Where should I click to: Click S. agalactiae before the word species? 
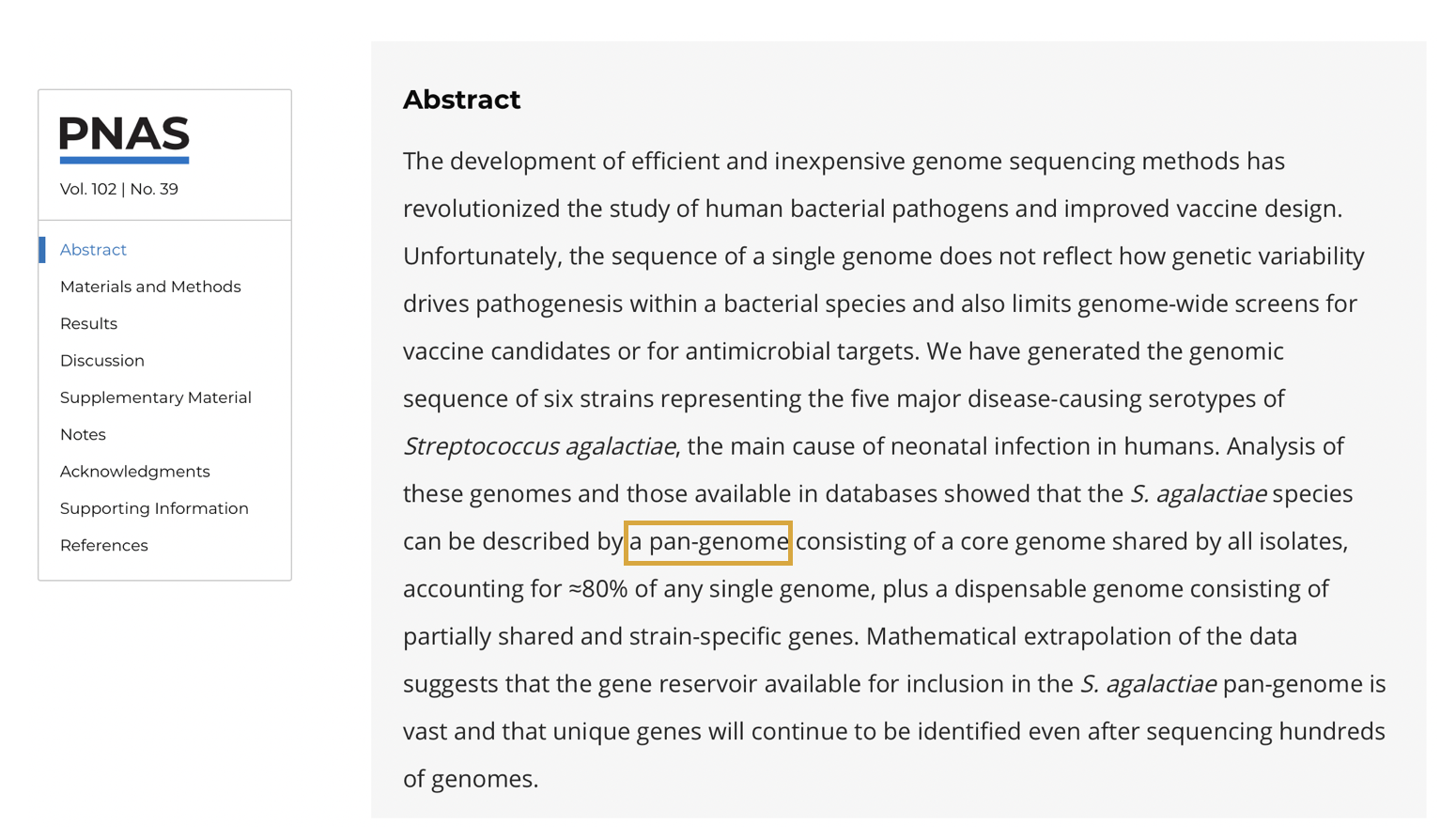point(1198,494)
